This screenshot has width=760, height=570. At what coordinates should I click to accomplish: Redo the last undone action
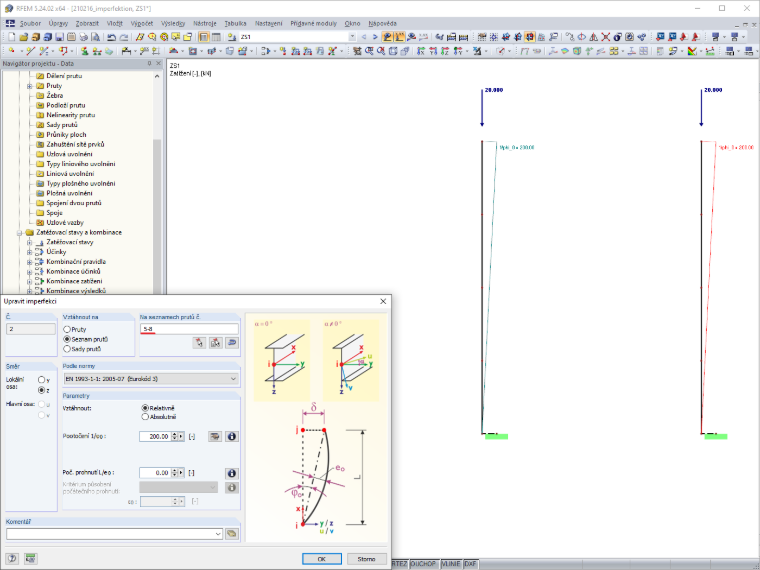pyautogui.click(x=124, y=37)
